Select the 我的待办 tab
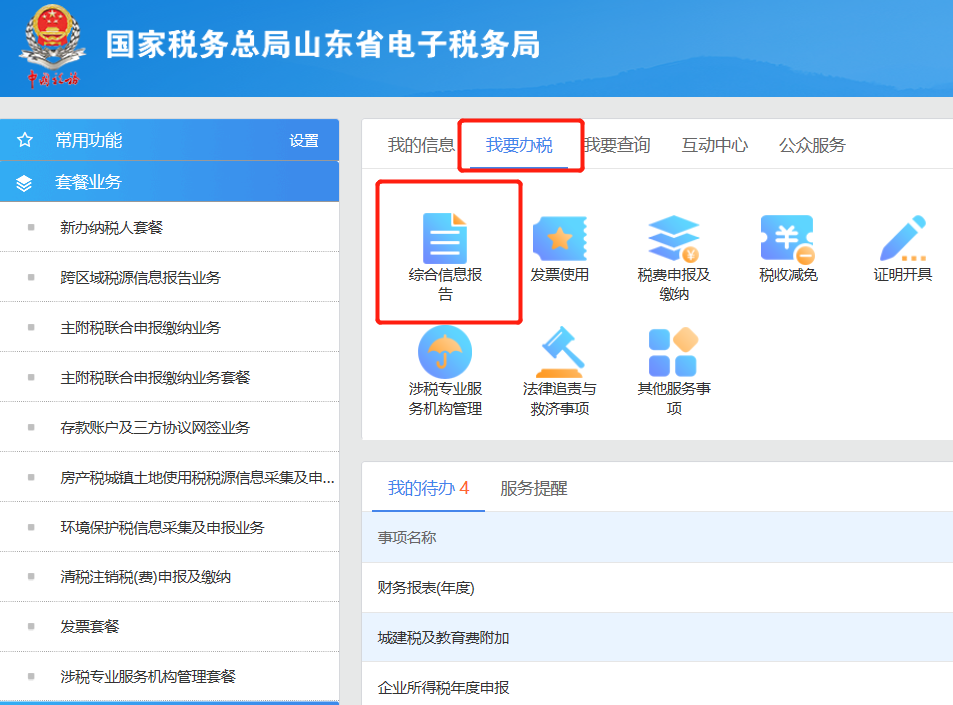The width and height of the screenshot is (953, 705). point(428,488)
